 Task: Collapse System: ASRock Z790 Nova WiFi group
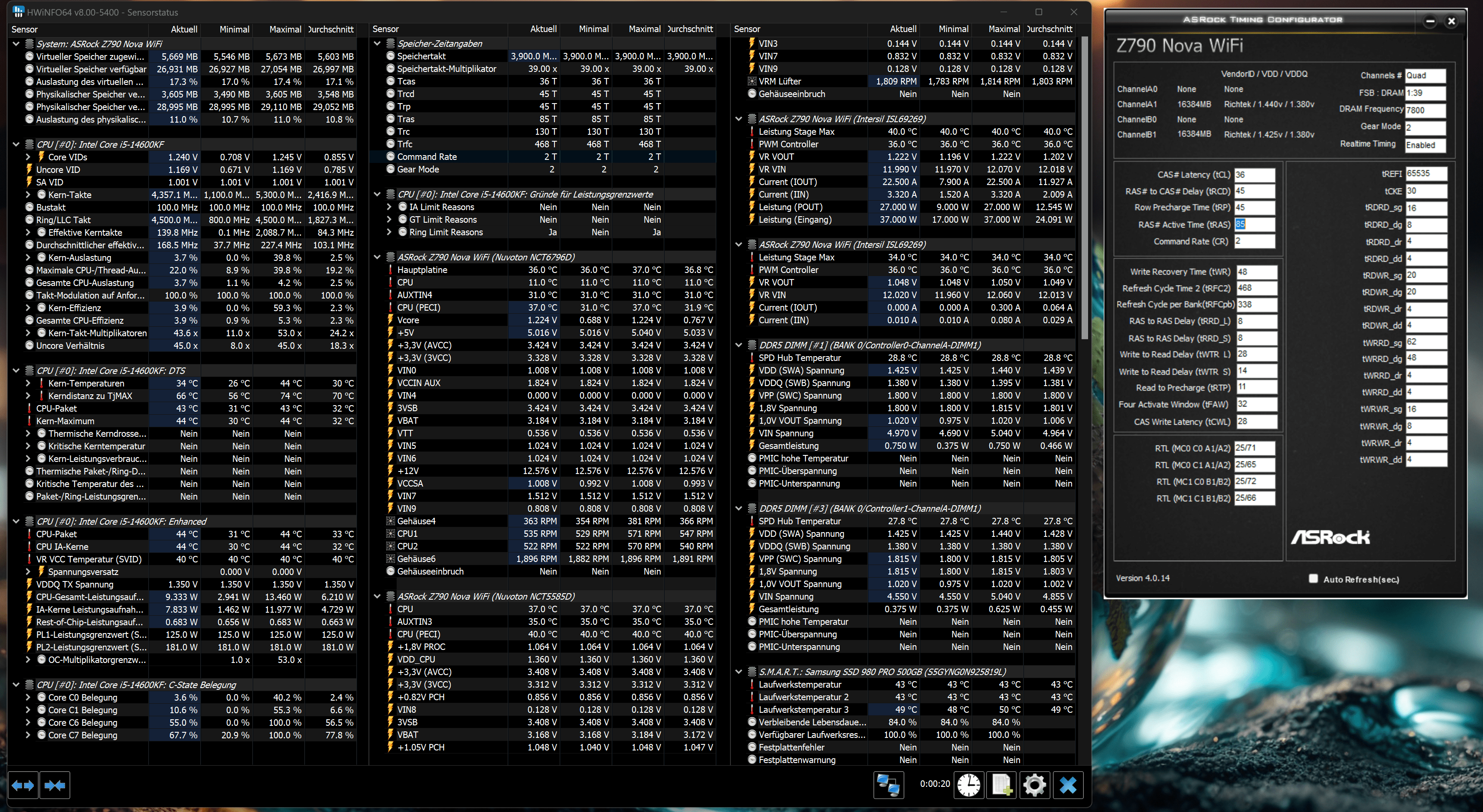(16, 44)
